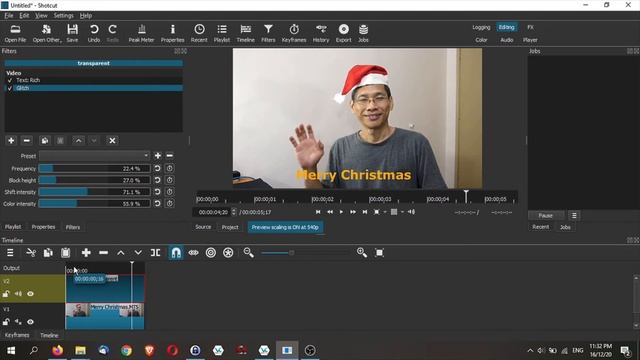Open the timeline hamburger menu
Screen dimensions: 640x360
pos(10,253)
